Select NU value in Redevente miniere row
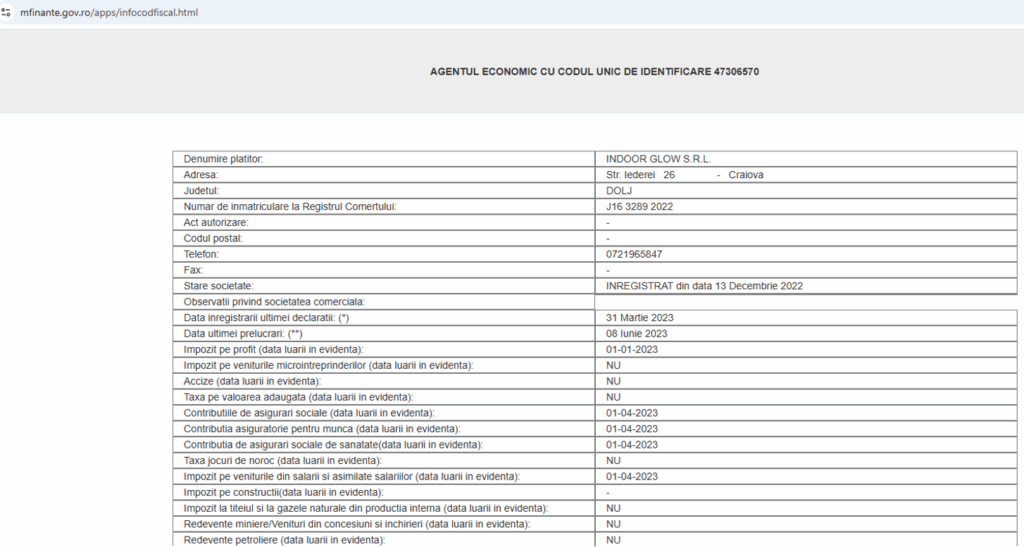Screen dimensions: 1024x547 pos(613,524)
